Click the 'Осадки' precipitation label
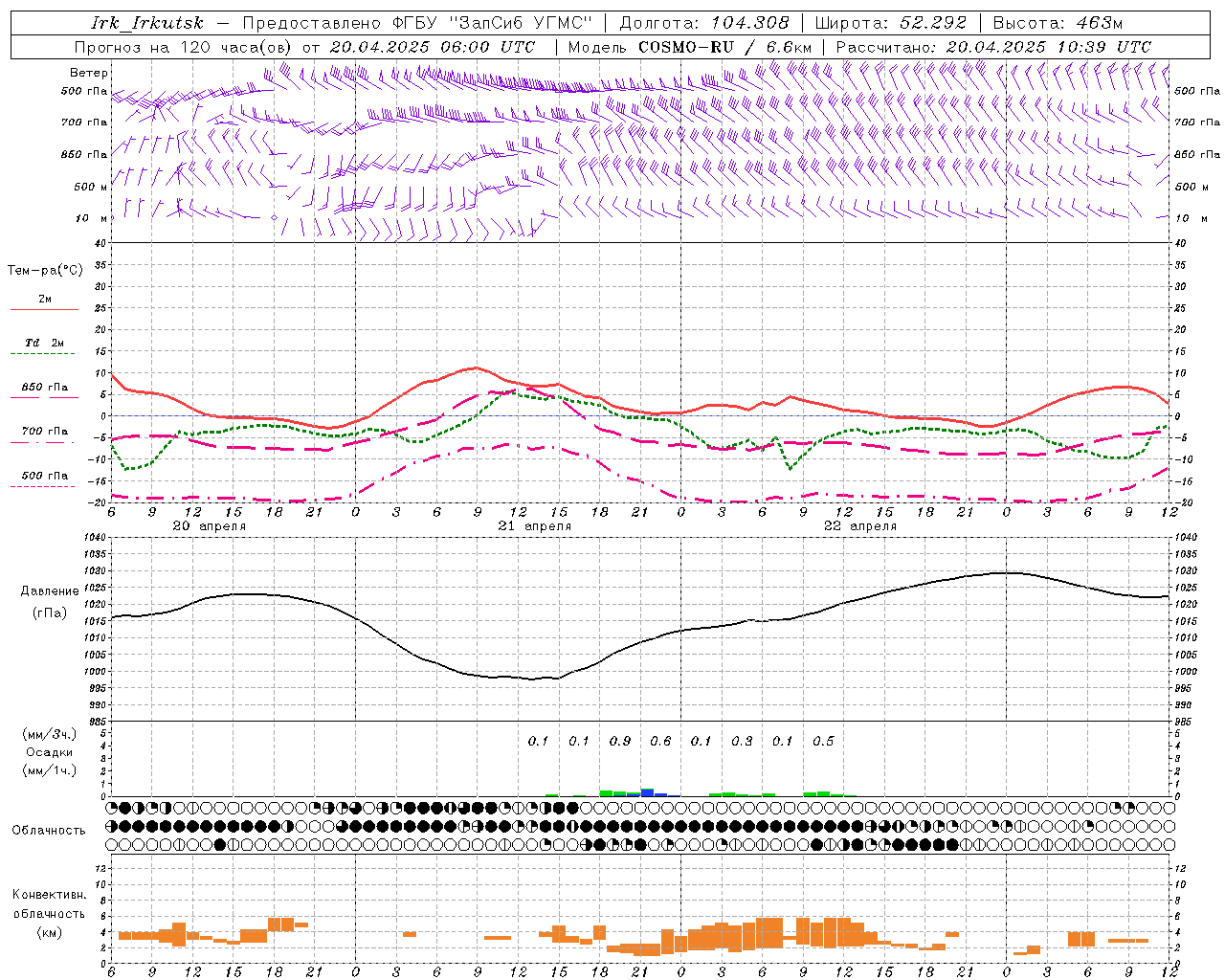This screenshot has height=980, width=1225. [50, 752]
